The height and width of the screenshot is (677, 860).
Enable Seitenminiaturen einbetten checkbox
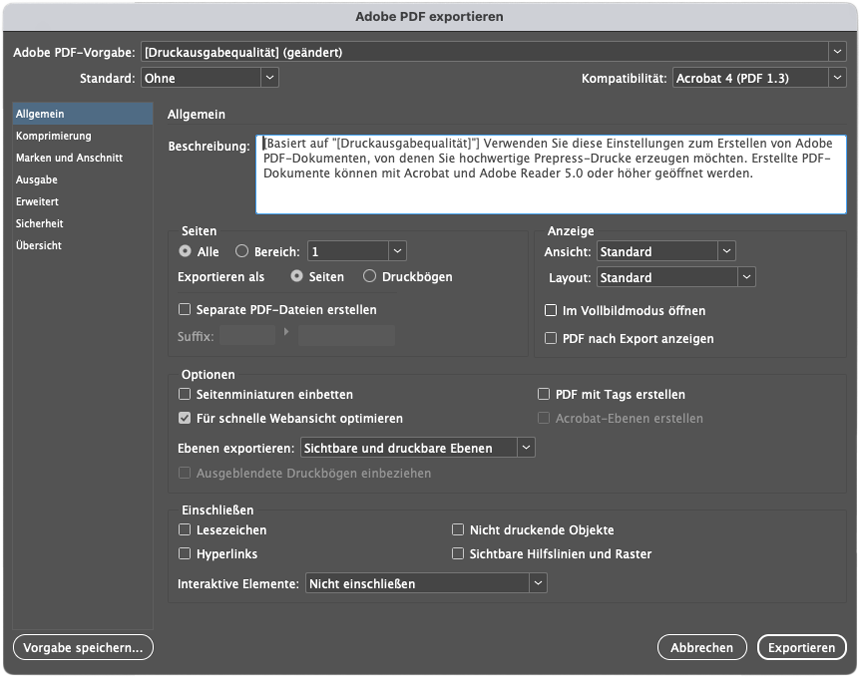184,394
